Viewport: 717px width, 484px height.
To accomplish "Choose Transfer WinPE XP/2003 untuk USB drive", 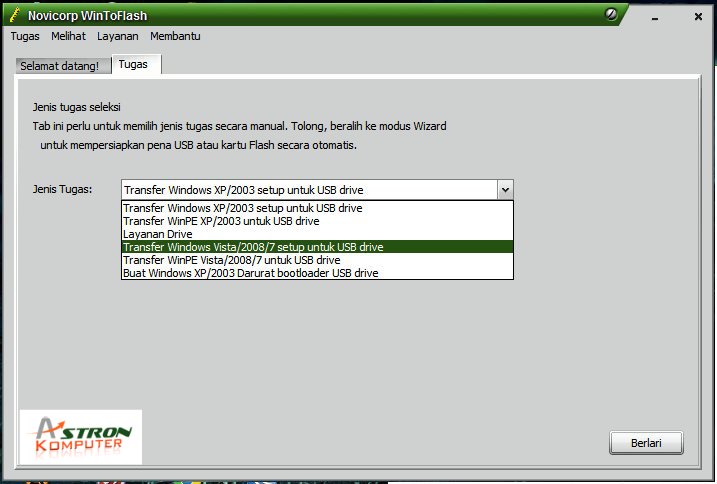I will click(x=317, y=221).
